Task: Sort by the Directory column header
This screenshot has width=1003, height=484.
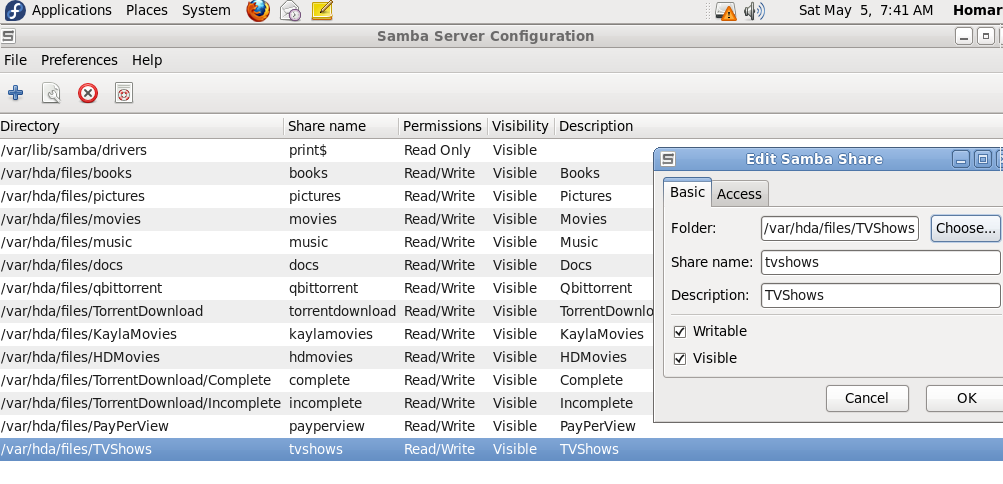Action: point(141,127)
